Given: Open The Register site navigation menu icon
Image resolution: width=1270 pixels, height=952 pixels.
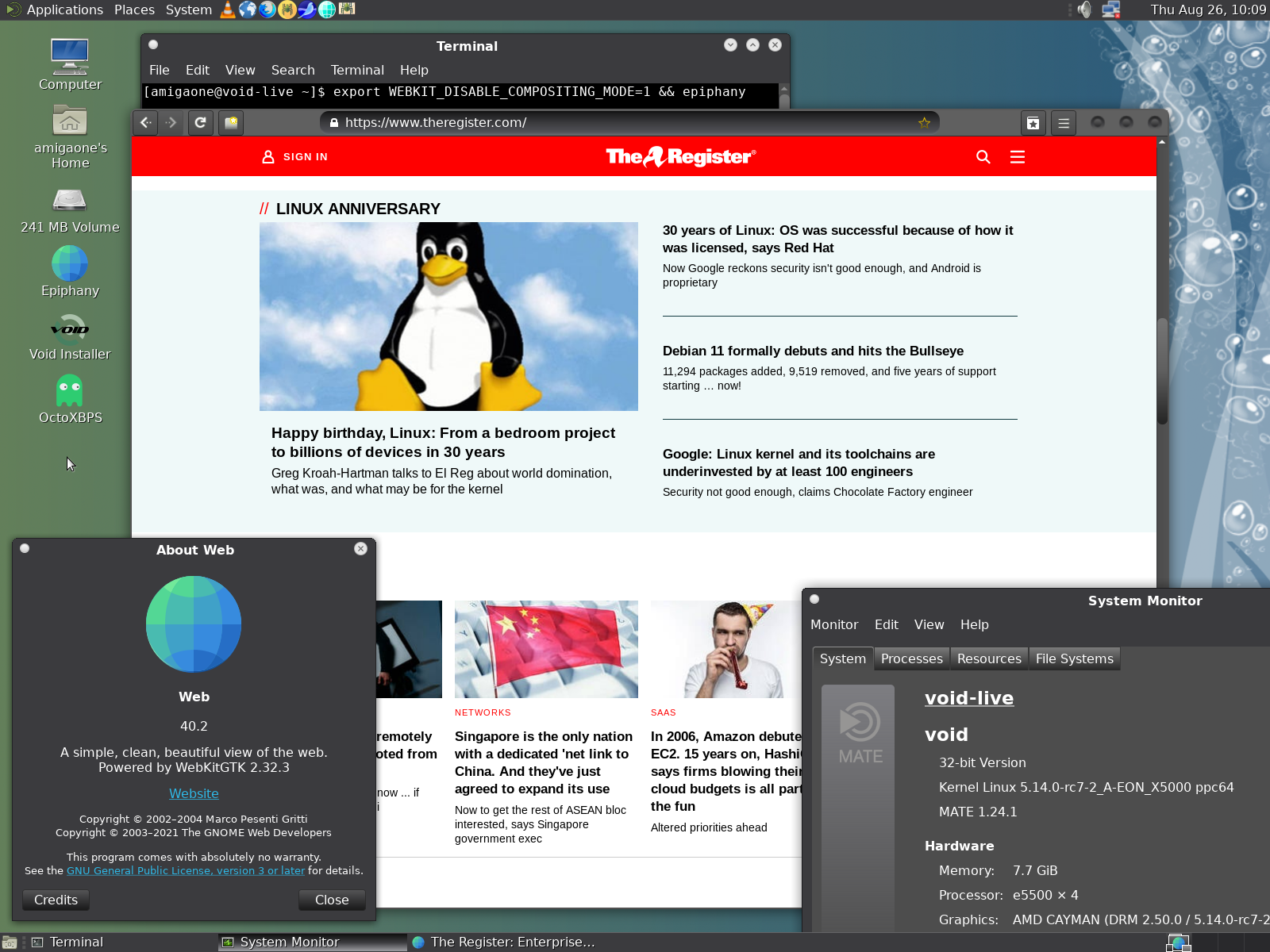Looking at the screenshot, I should (1018, 157).
